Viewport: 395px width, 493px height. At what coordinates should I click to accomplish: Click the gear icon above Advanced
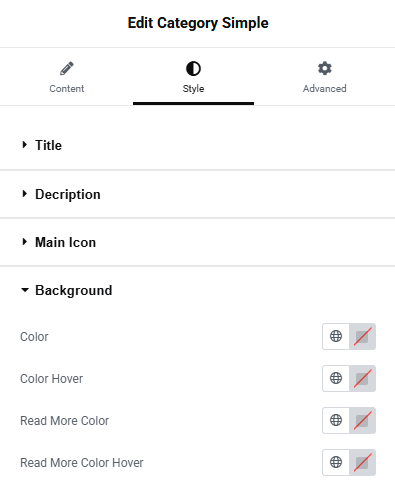(x=325, y=68)
